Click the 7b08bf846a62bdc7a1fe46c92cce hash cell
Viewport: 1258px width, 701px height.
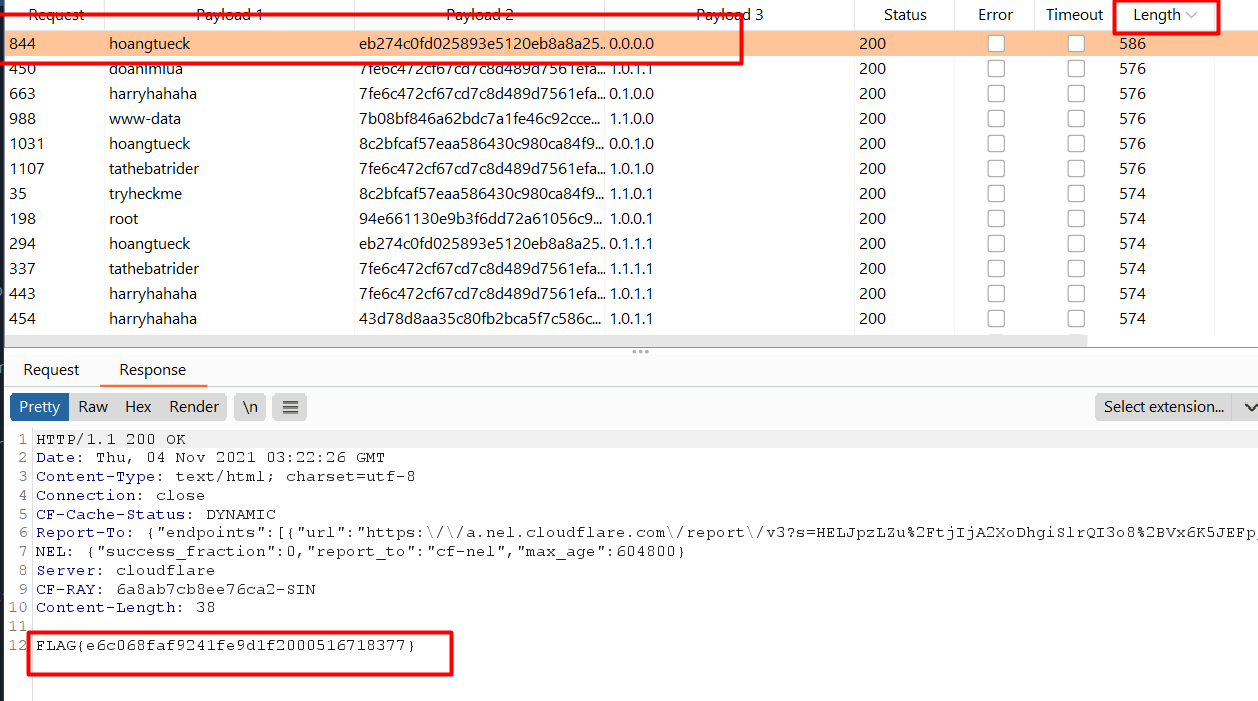[482, 119]
